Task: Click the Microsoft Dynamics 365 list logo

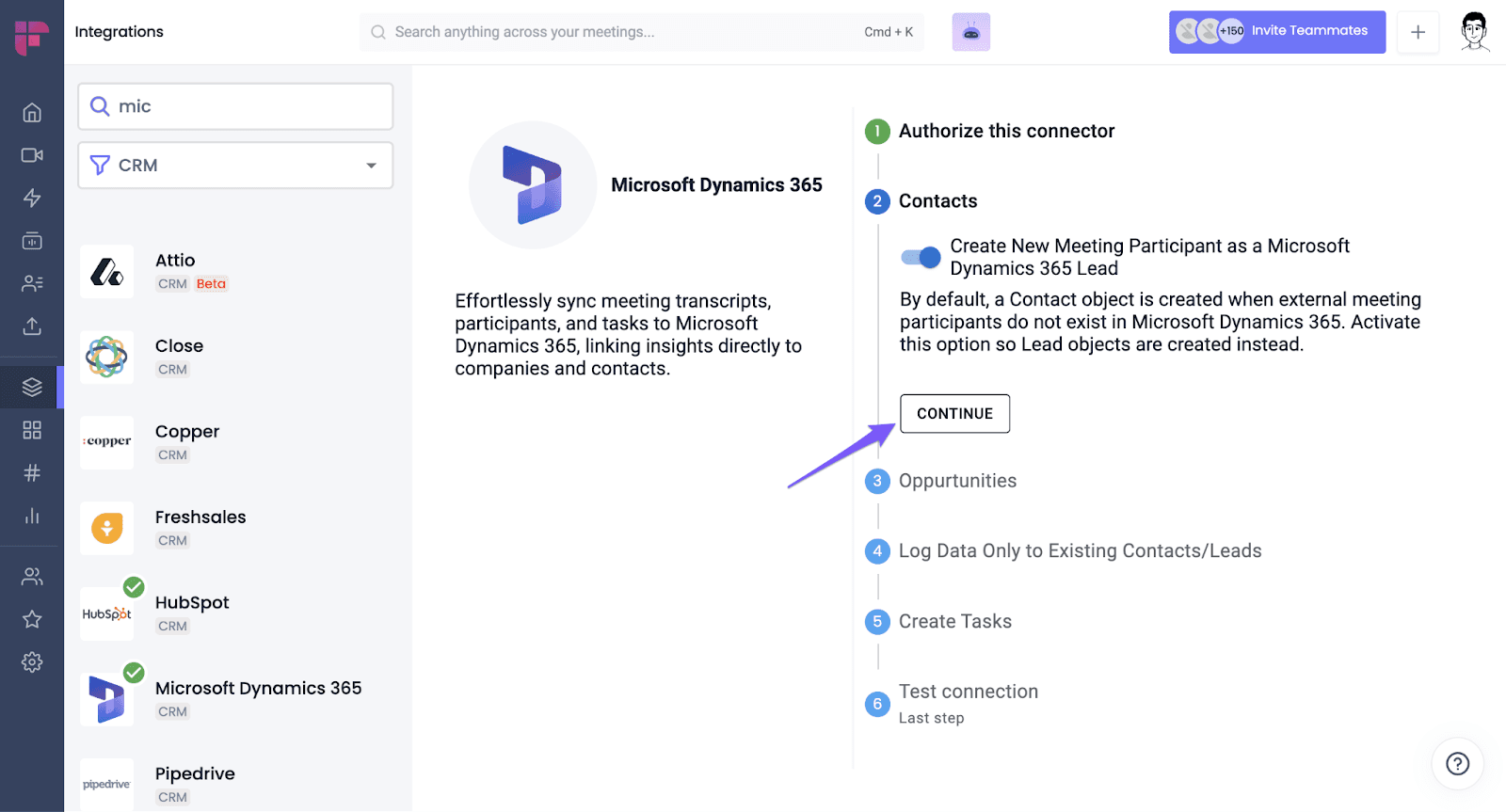Action: (107, 699)
